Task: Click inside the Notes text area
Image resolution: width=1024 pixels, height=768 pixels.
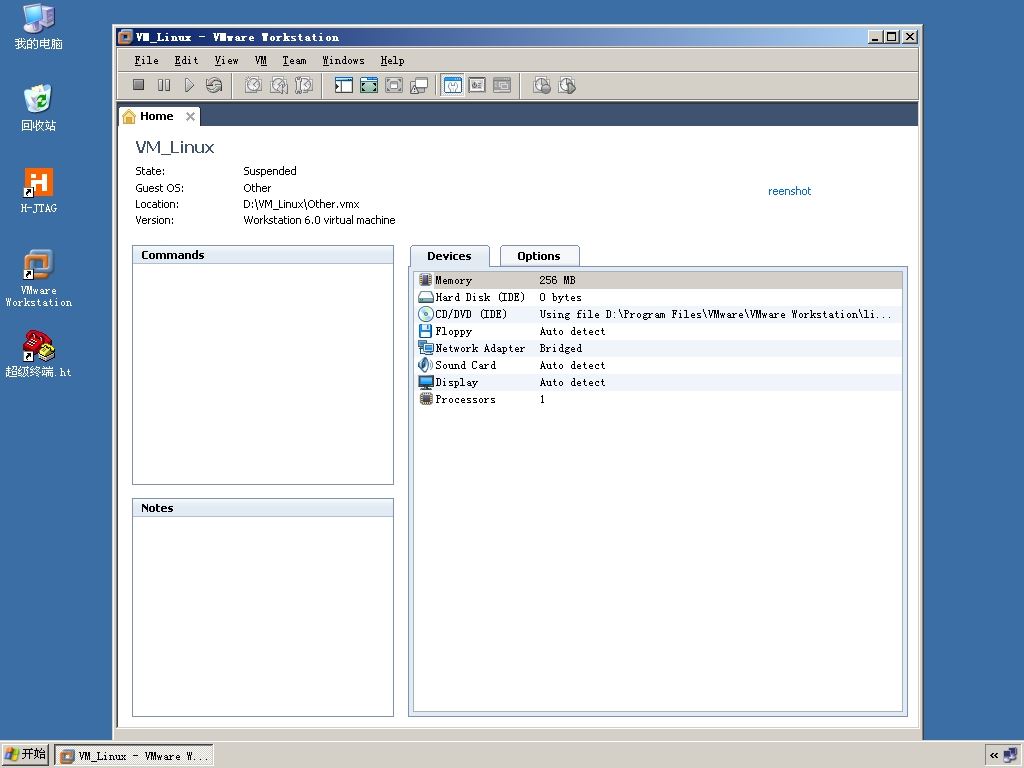Action: point(263,616)
